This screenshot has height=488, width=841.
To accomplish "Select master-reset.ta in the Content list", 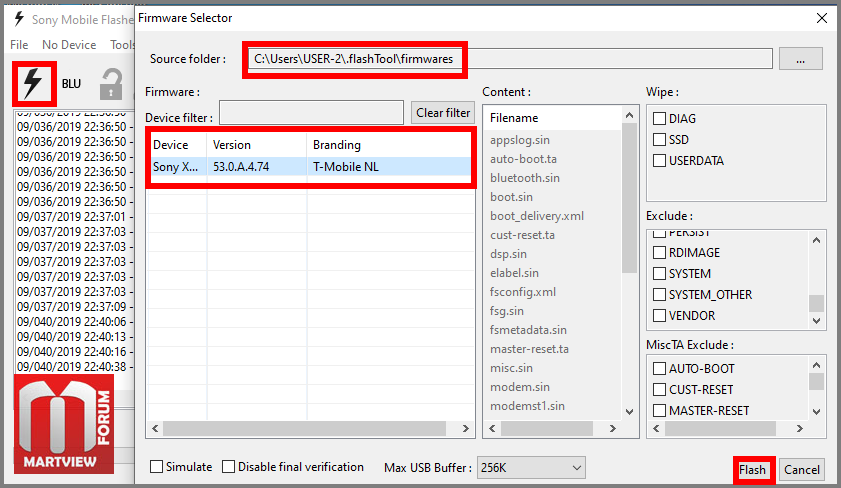I will tap(529, 349).
